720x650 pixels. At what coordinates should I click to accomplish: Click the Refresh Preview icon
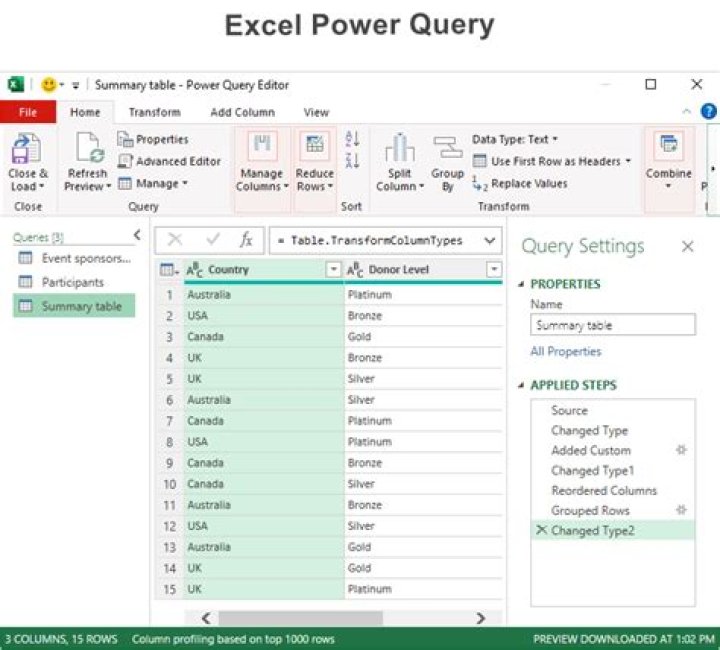[87, 150]
